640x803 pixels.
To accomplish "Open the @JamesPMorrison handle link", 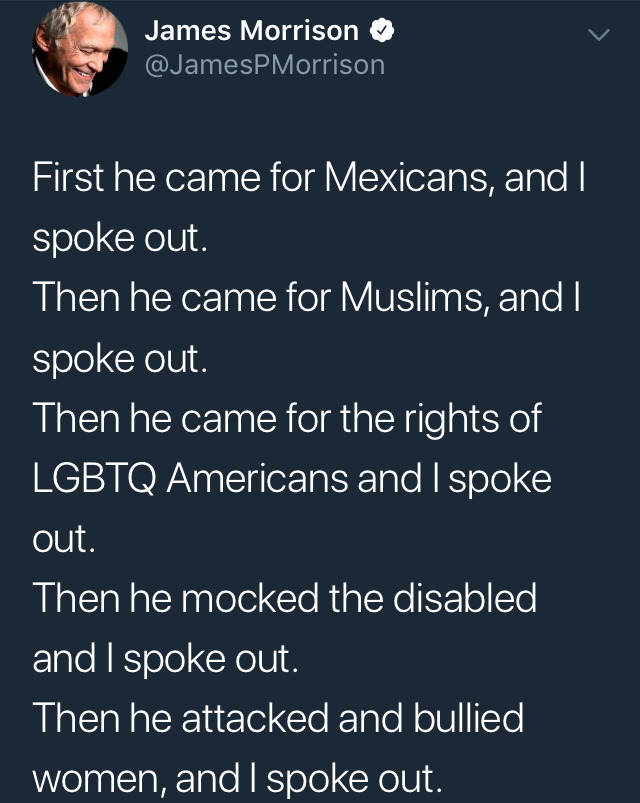I will tap(264, 64).
